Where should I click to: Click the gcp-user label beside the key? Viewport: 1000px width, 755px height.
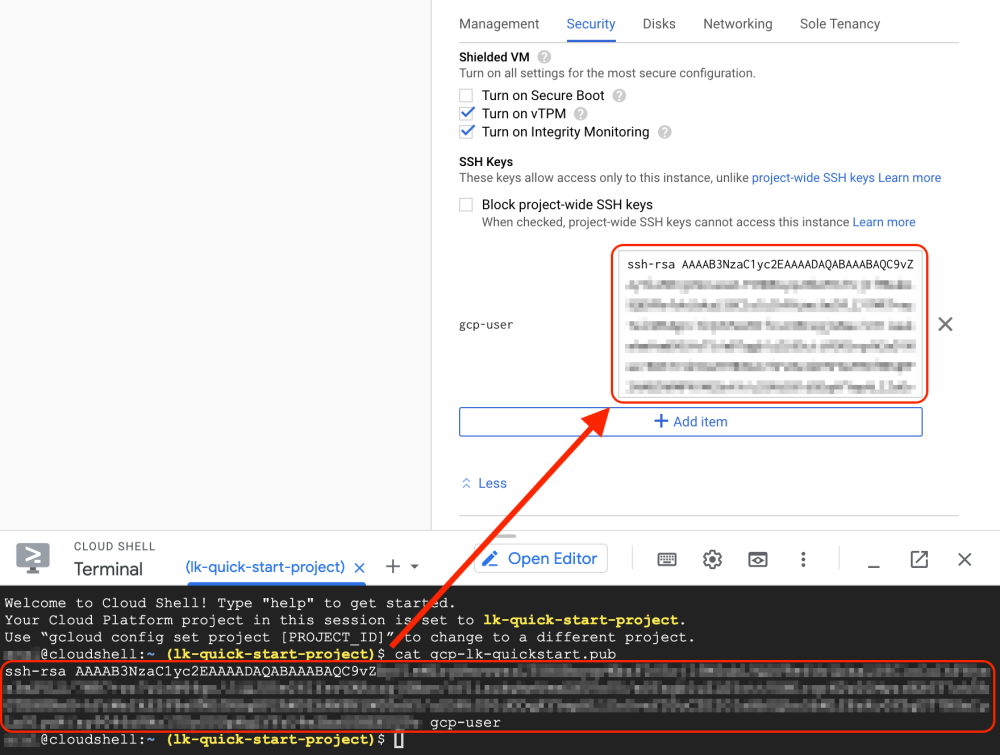coord(486,325)
